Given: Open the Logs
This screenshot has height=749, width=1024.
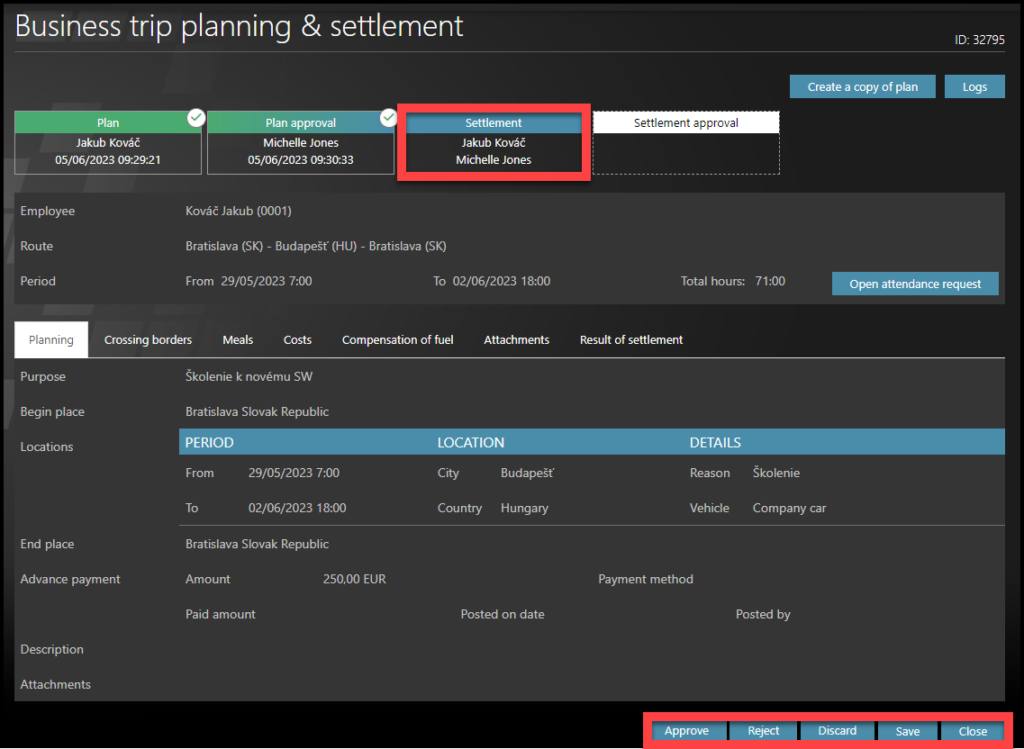Looking at the screenshot, I should pos(974,87).
